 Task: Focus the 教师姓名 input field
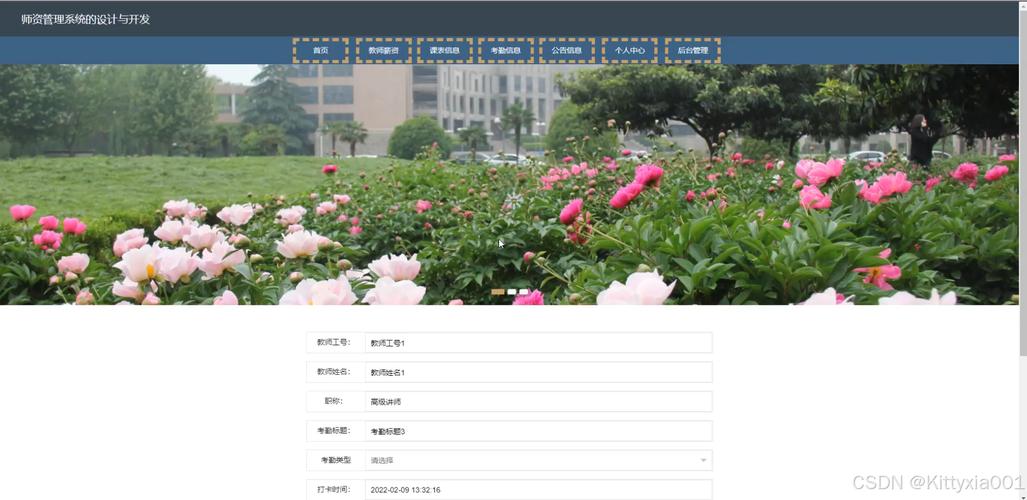pyautogui.click(x=538, y=372)
